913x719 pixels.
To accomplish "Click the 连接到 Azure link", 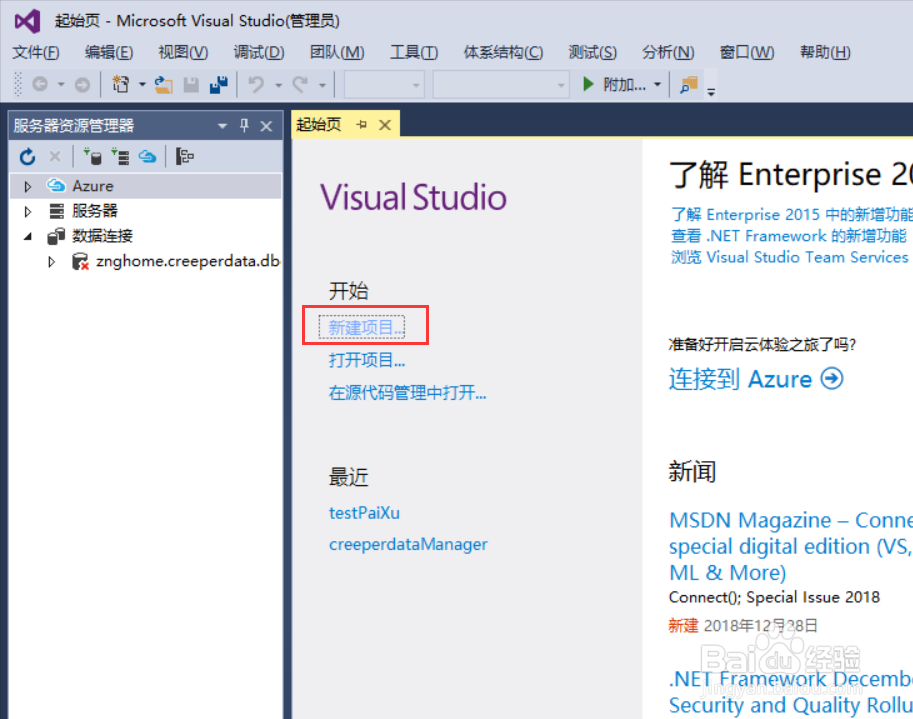I will [x=740, y=379].
